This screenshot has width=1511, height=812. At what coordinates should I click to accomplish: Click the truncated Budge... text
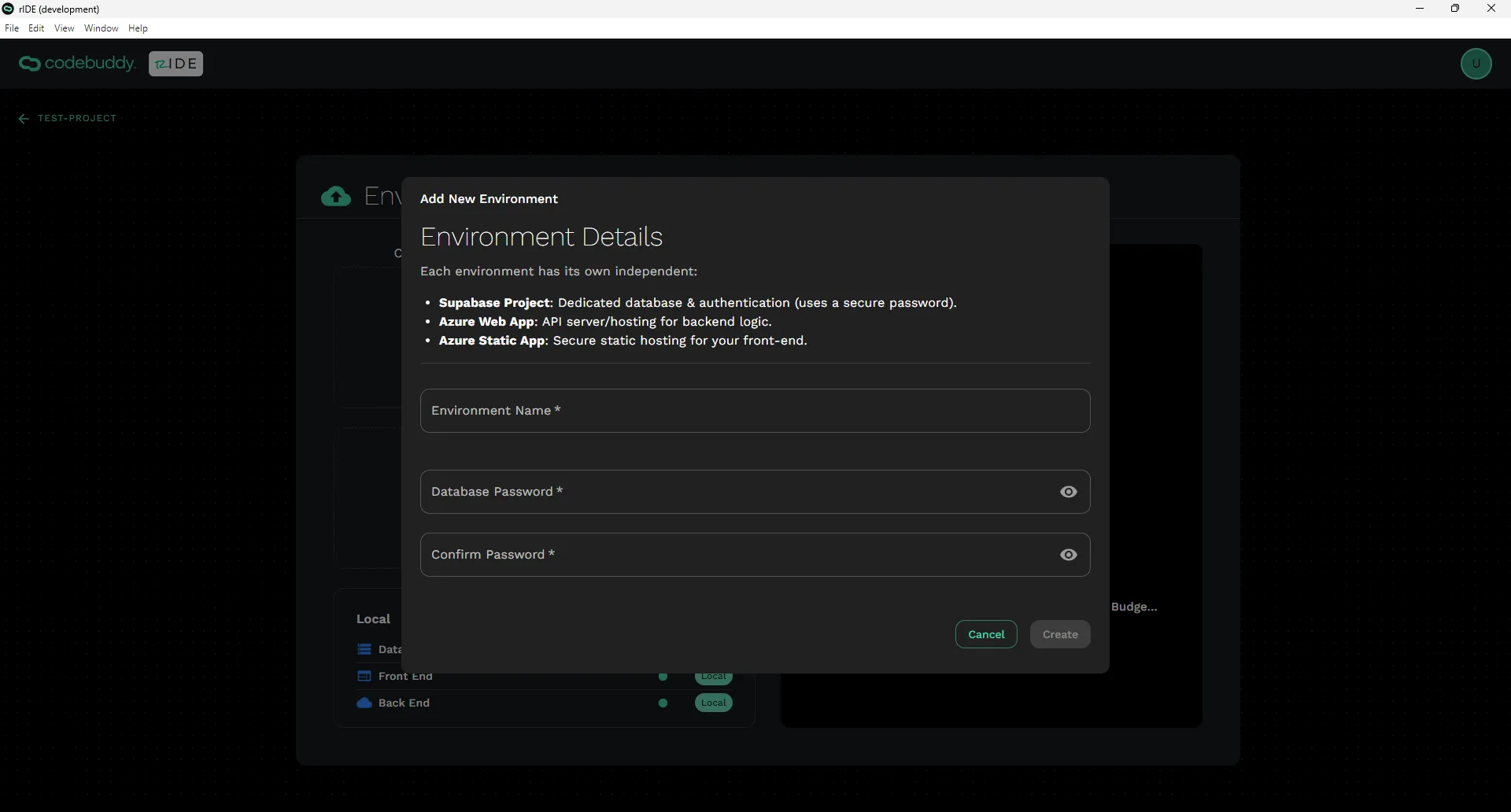tap(1134, 607)
